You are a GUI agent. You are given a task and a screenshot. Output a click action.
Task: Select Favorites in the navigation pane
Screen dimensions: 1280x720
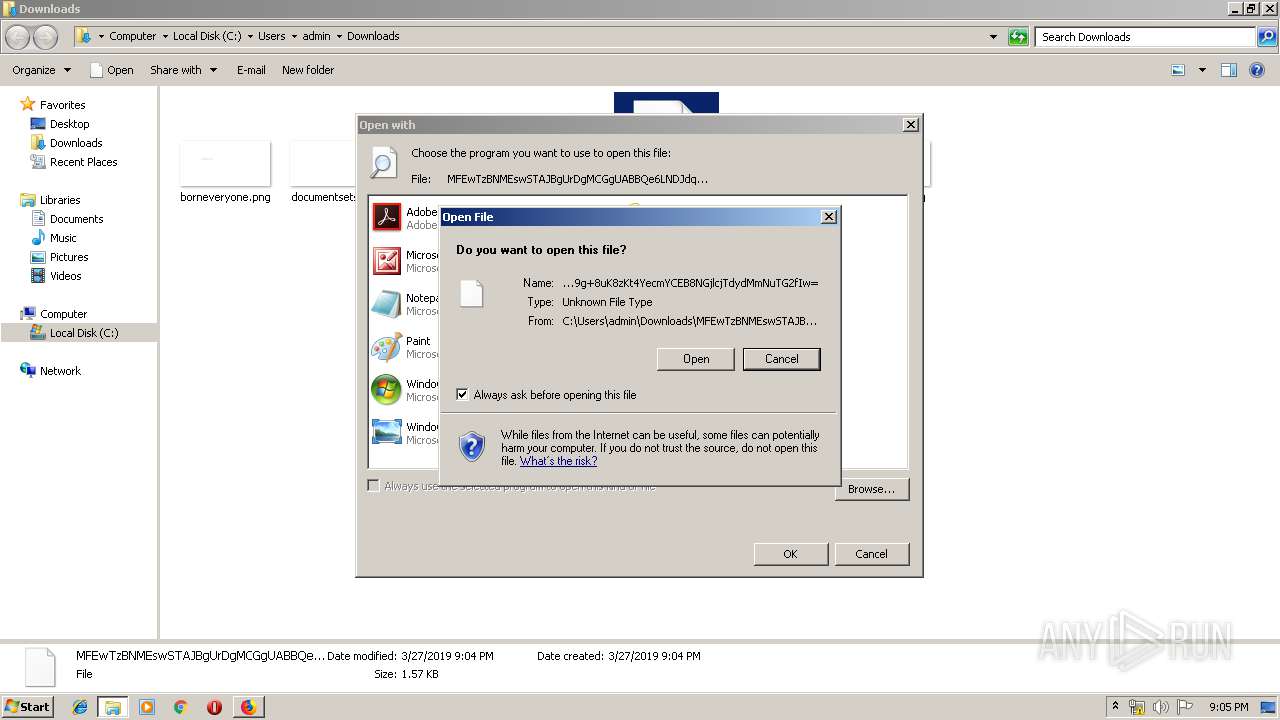[x=62, y=105]
